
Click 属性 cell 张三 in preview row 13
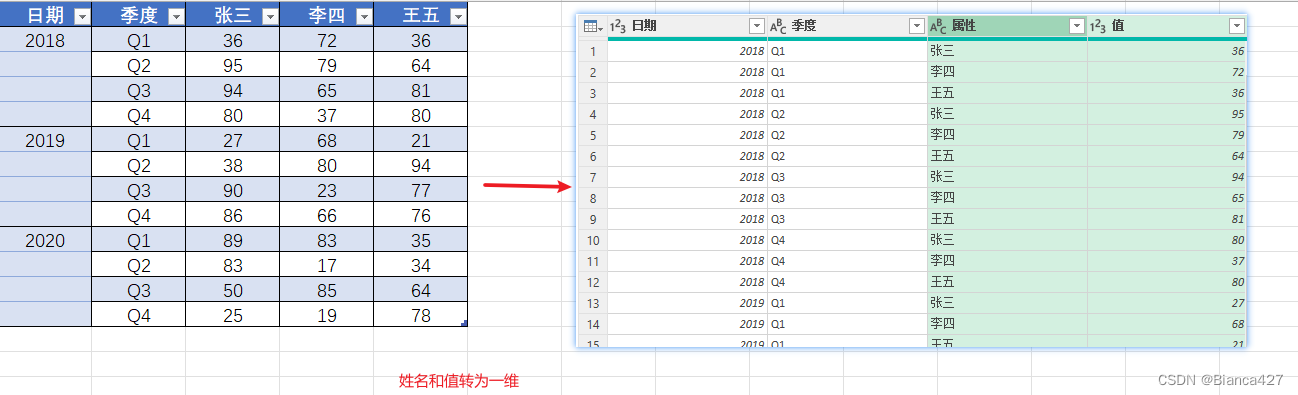(1007, 303)
